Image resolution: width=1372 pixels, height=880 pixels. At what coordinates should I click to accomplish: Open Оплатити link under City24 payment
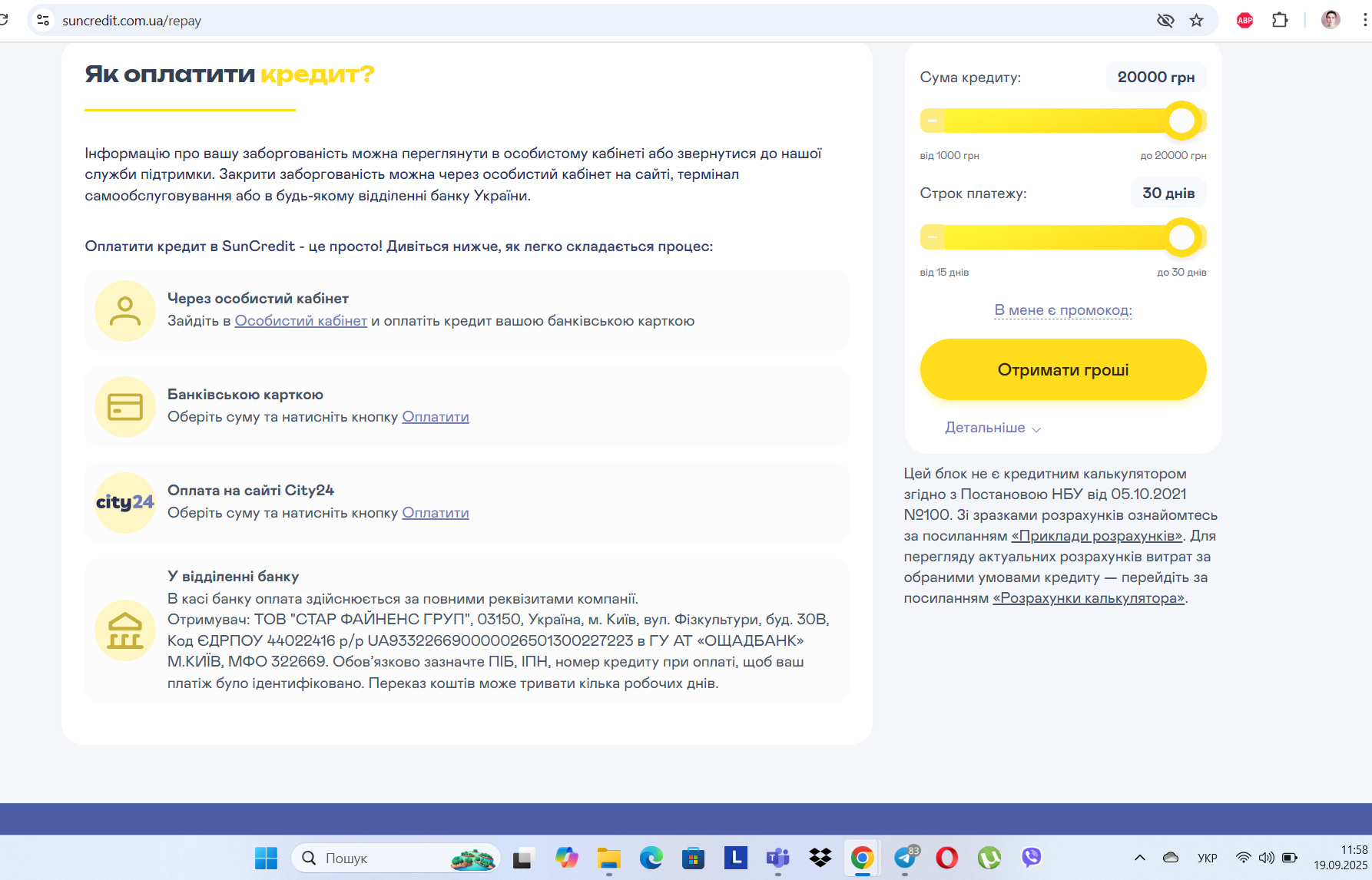click(436, 513)
